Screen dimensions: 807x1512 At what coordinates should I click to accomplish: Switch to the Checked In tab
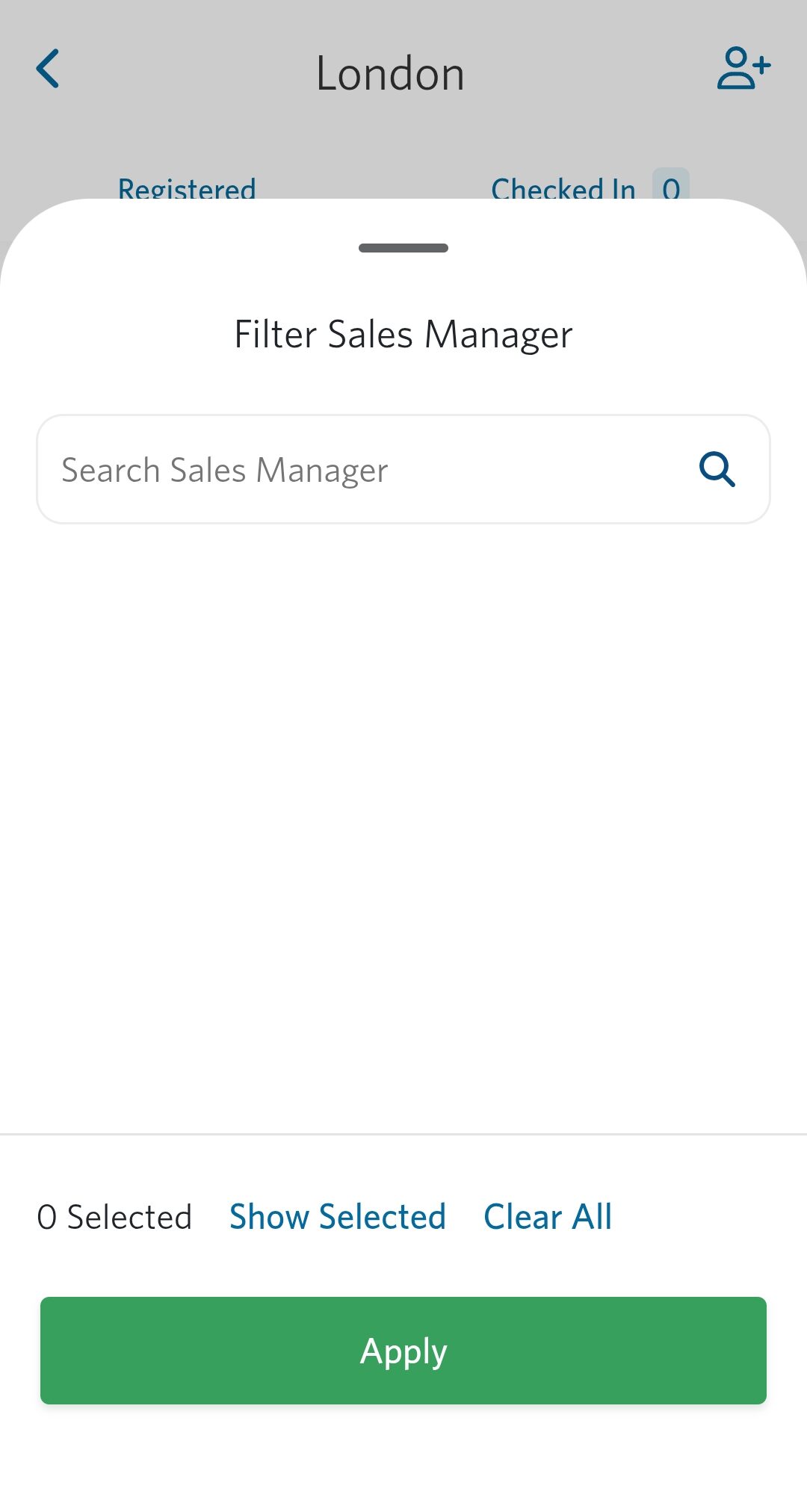tap(563, 187)
